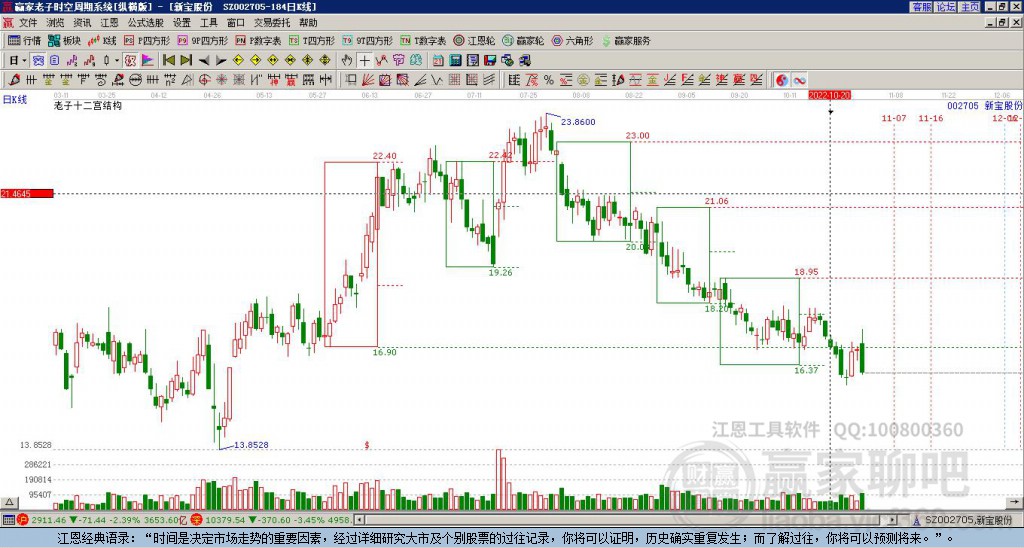
Task: Click the 论坛 button in title bar
Action: (946, 7)
